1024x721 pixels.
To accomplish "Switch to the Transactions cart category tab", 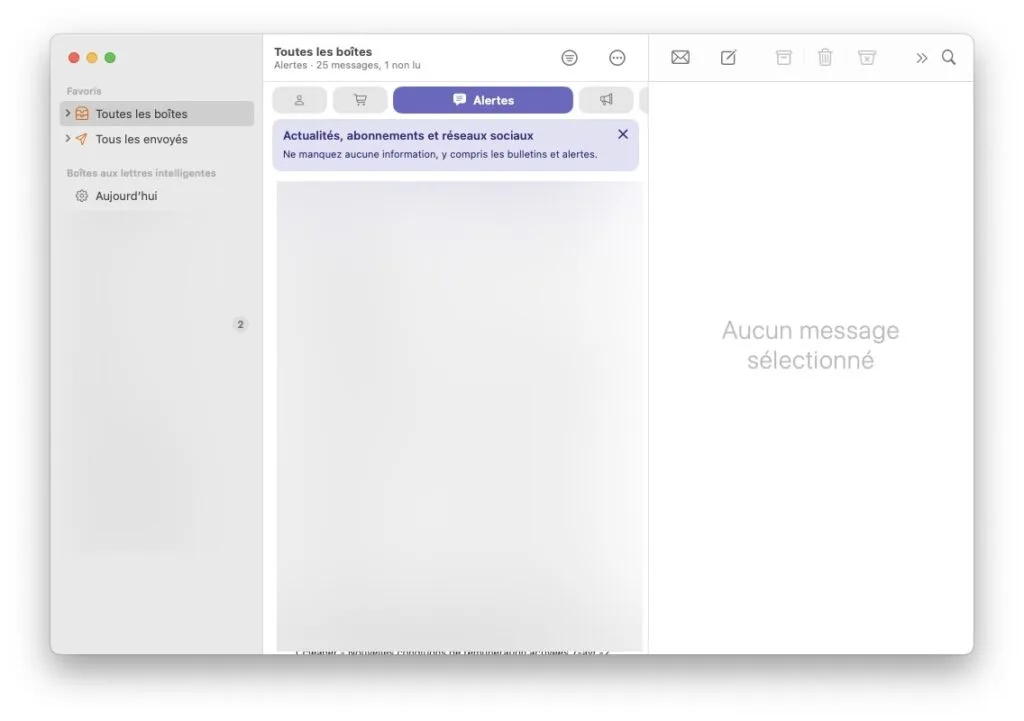I will 360,100.
